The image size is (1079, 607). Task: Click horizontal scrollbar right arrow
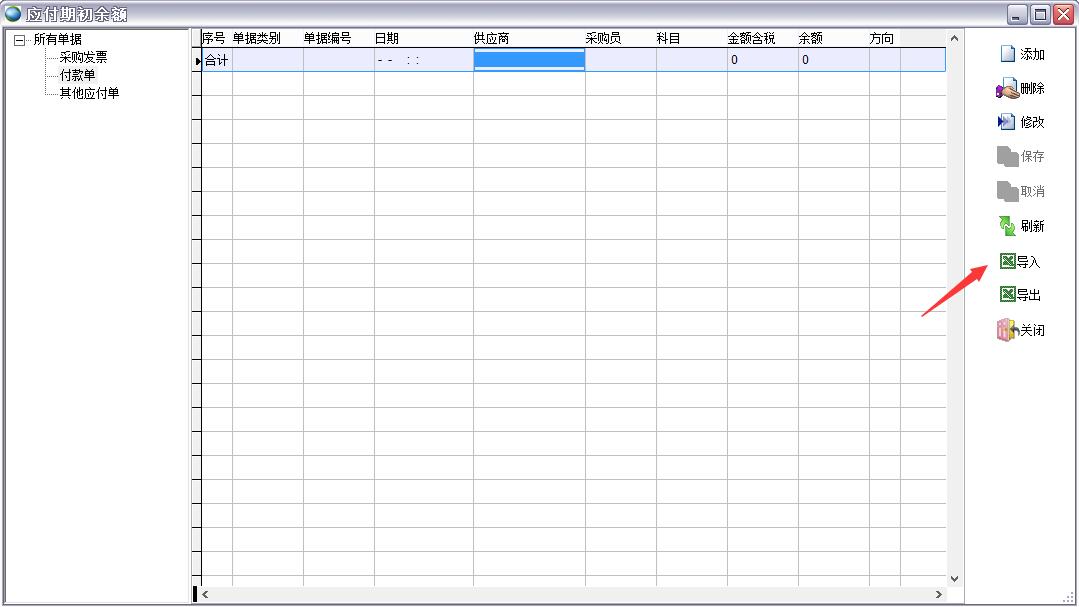938,594
